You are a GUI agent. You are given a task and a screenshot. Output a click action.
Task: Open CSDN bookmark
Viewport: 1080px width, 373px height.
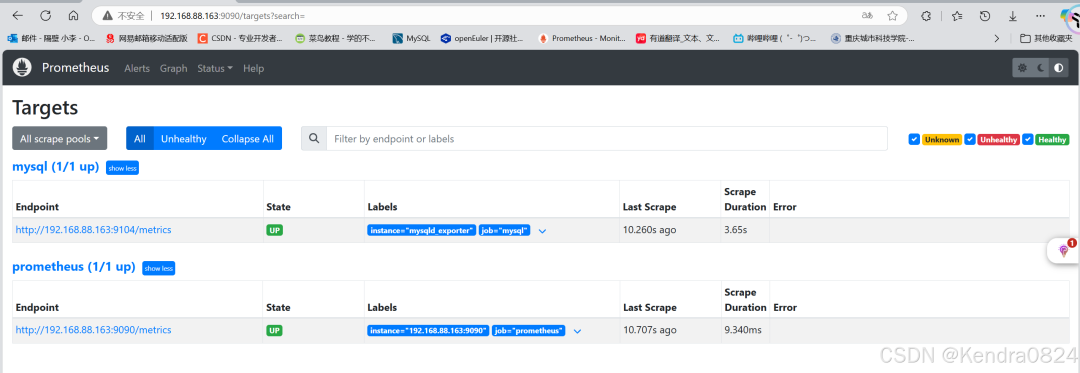click(x=240, y=39)
